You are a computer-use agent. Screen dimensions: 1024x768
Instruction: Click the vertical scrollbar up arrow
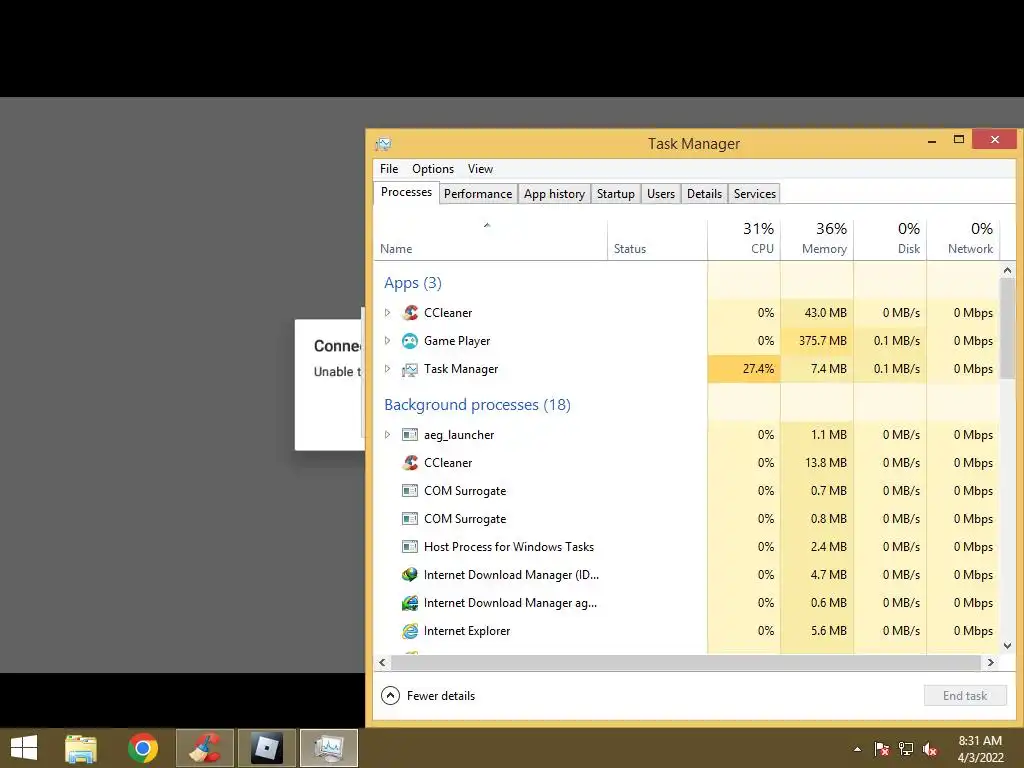point(1007,270)
